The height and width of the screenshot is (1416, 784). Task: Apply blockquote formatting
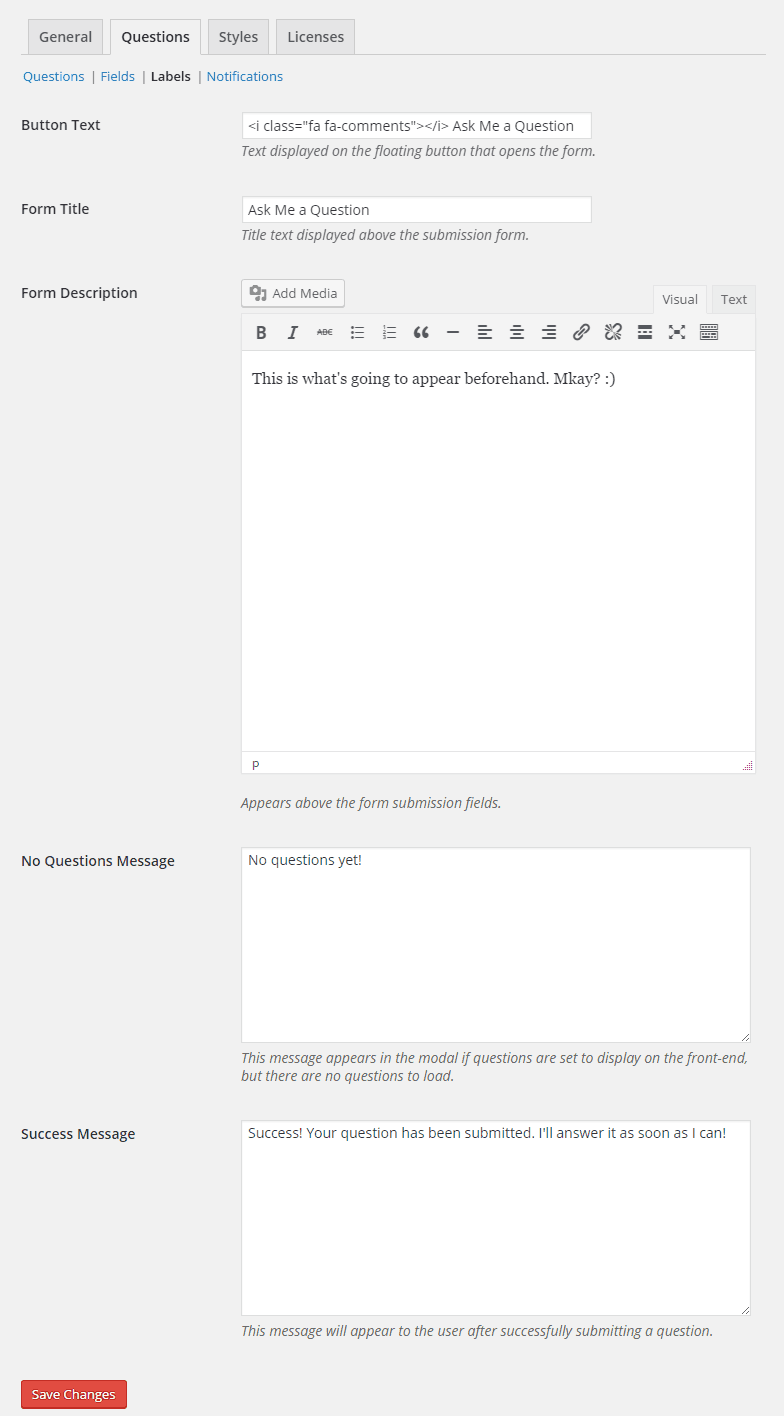click(x=421, y=333)
